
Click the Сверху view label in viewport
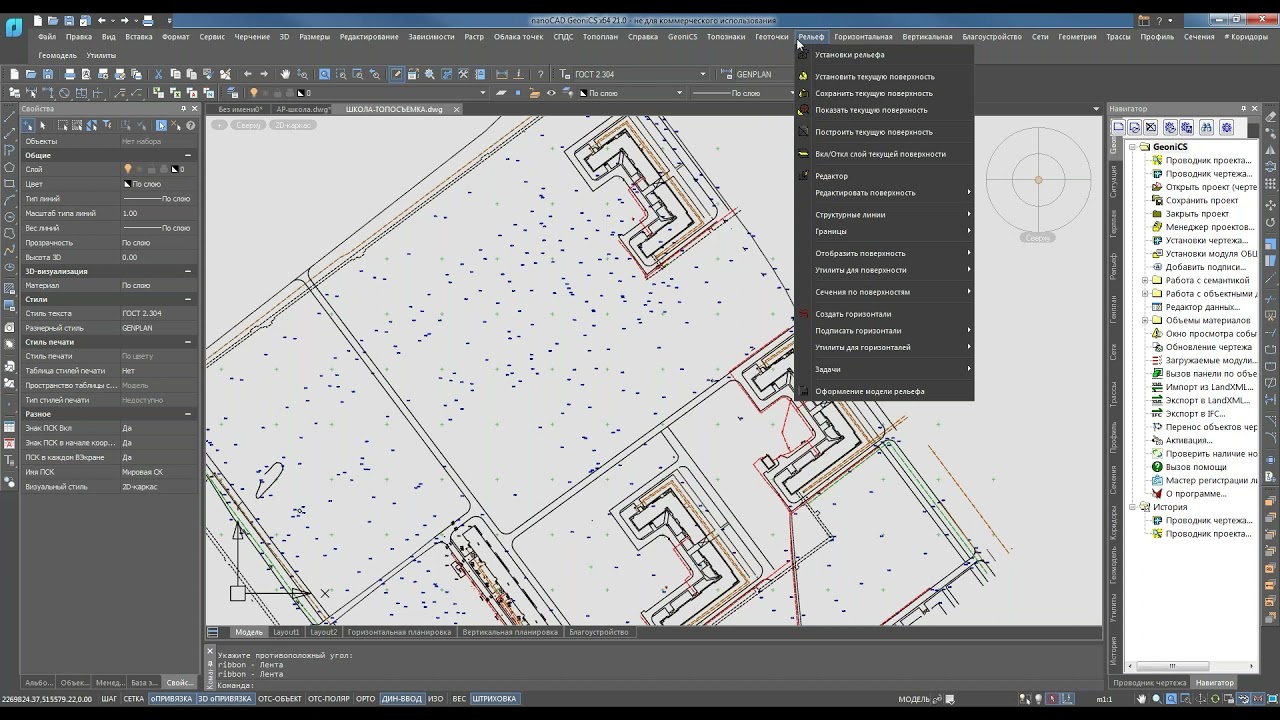click(249, 125)
